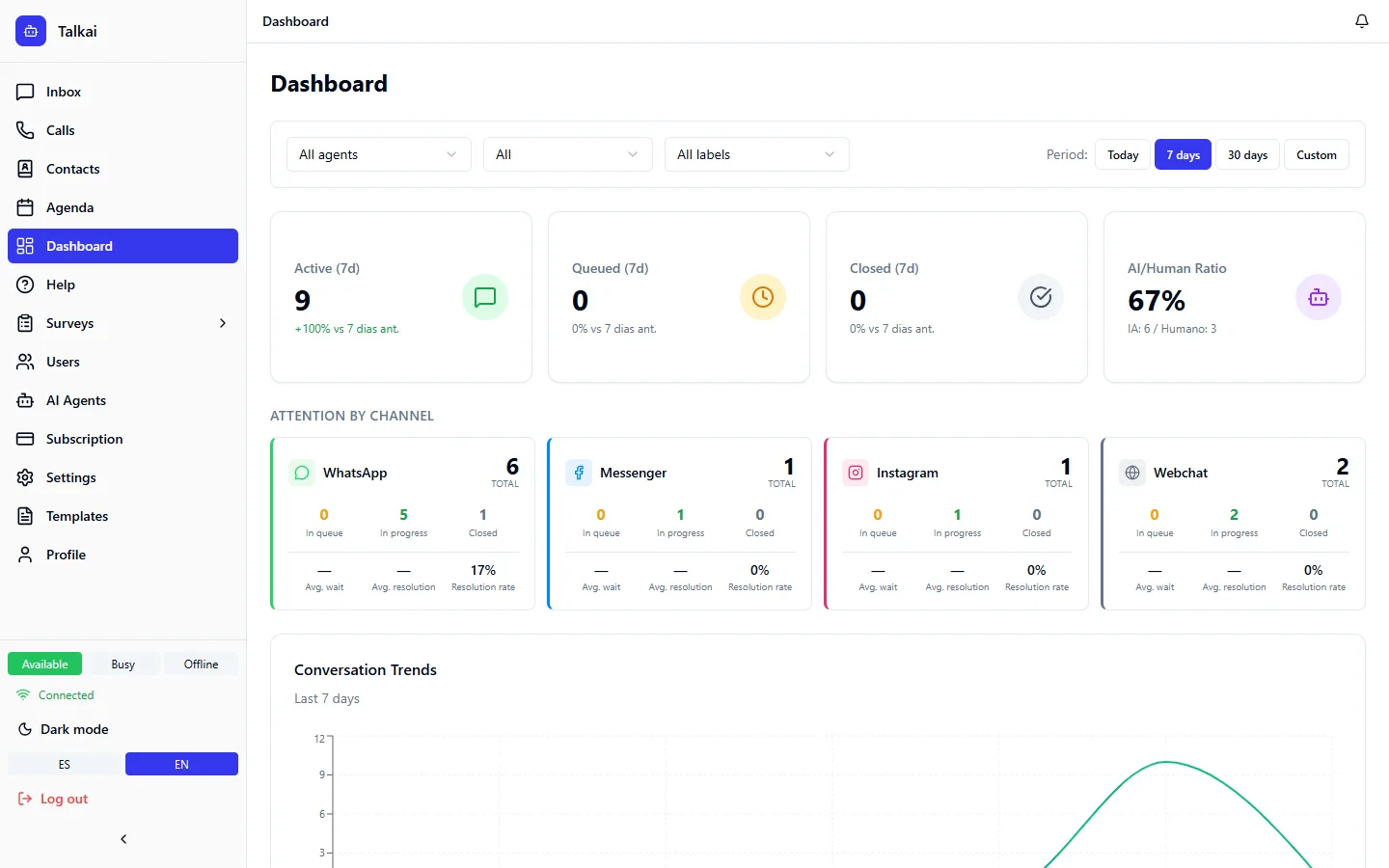1389x868 pixels.
Task: Open Contacts menu item
Action: tap(123, 169)
